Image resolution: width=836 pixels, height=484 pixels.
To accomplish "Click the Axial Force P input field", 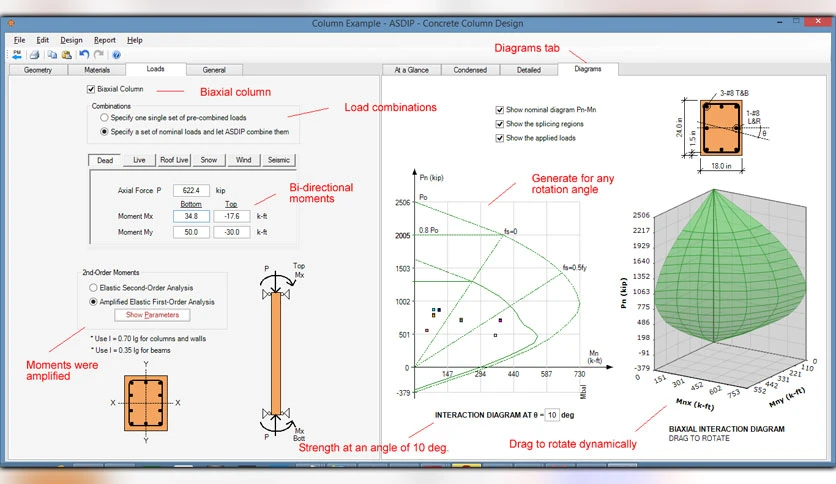I will pos(191,190).
